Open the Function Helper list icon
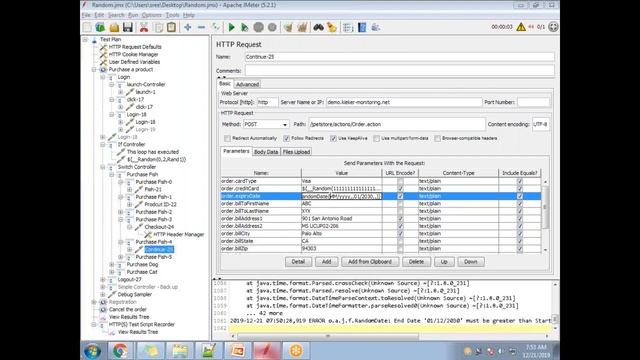 348,27
